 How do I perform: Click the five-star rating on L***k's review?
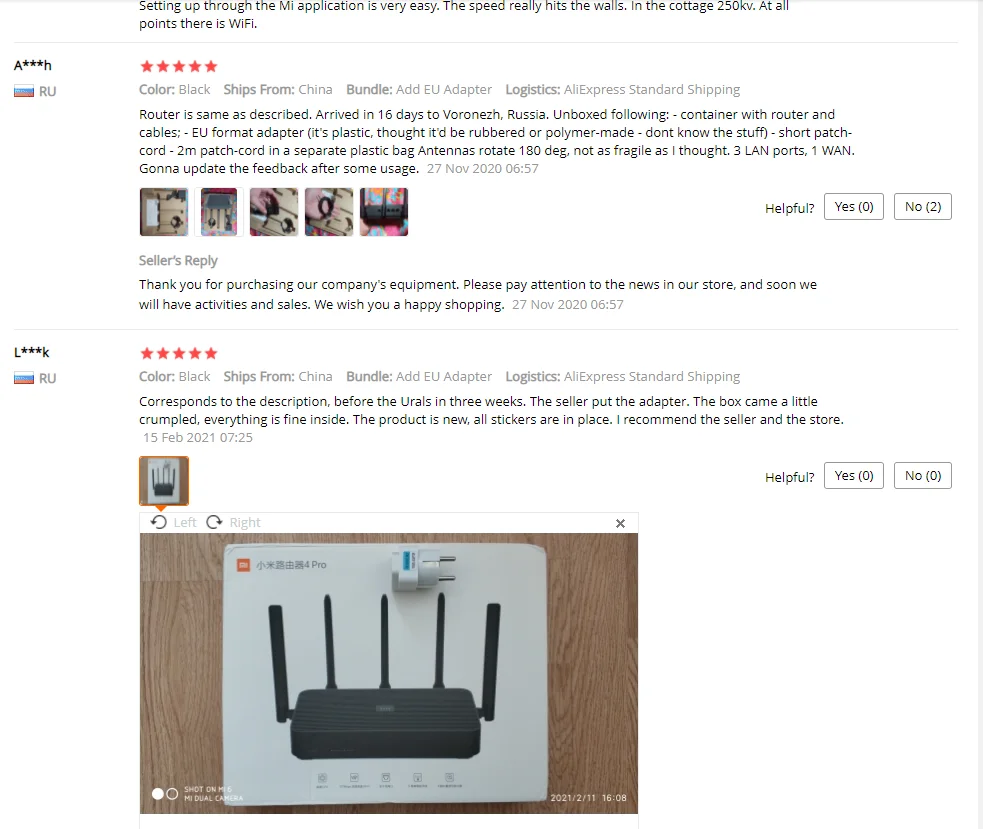tap(179, 354)
